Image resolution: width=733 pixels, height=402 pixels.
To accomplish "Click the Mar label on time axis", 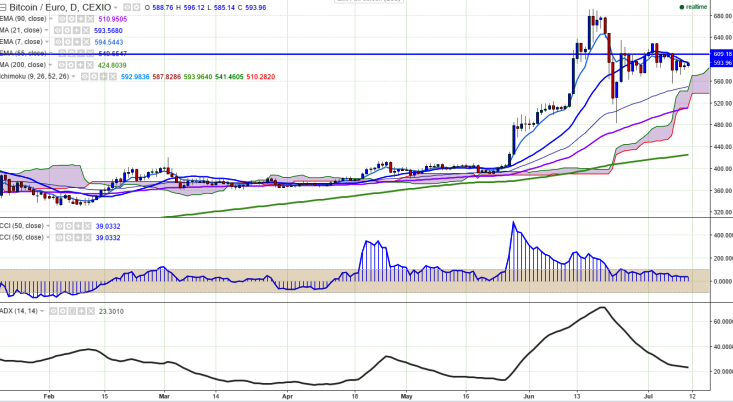I will point(164,396).
